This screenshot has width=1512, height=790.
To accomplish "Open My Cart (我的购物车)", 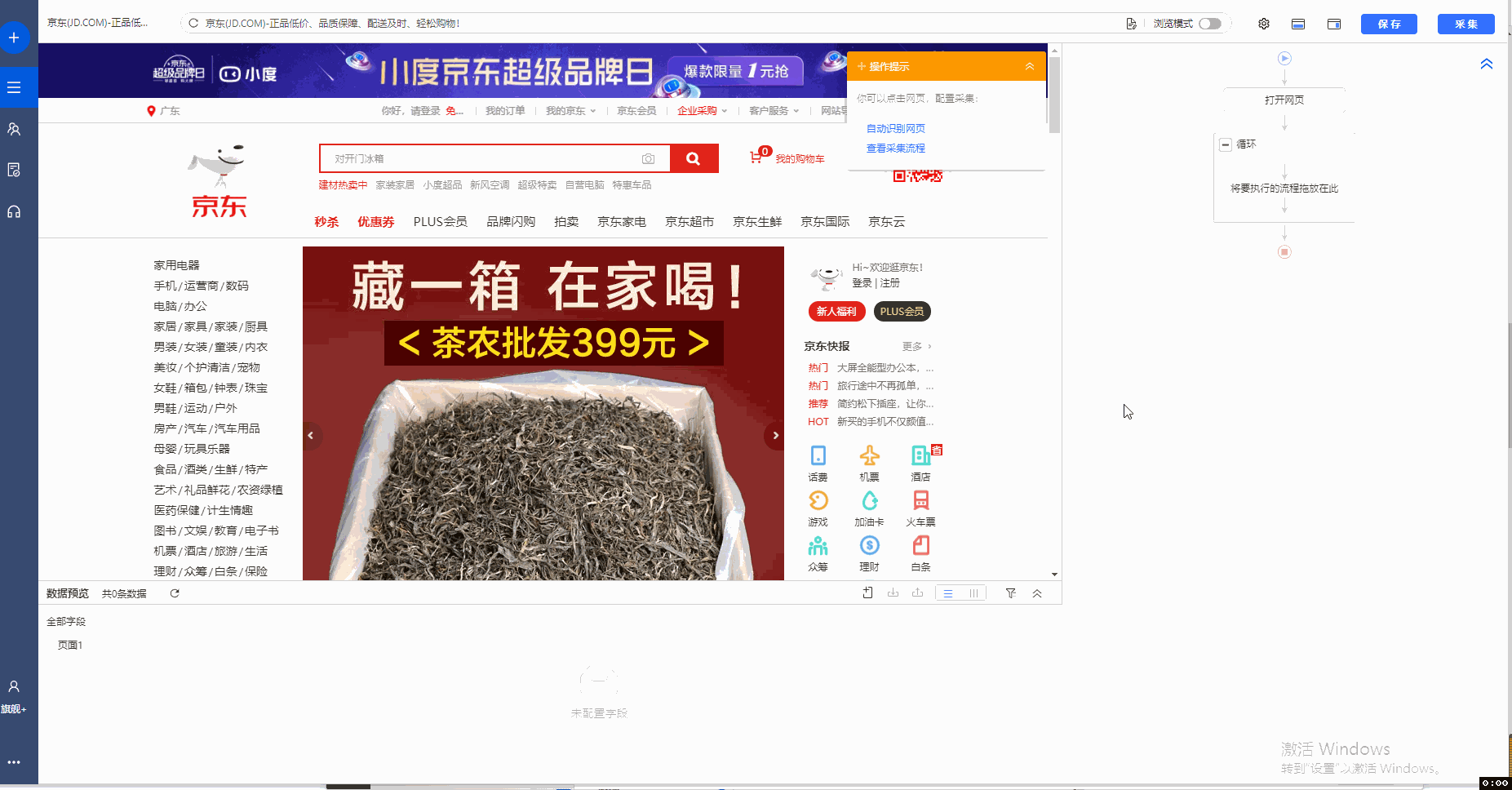I will click(787, 158).
